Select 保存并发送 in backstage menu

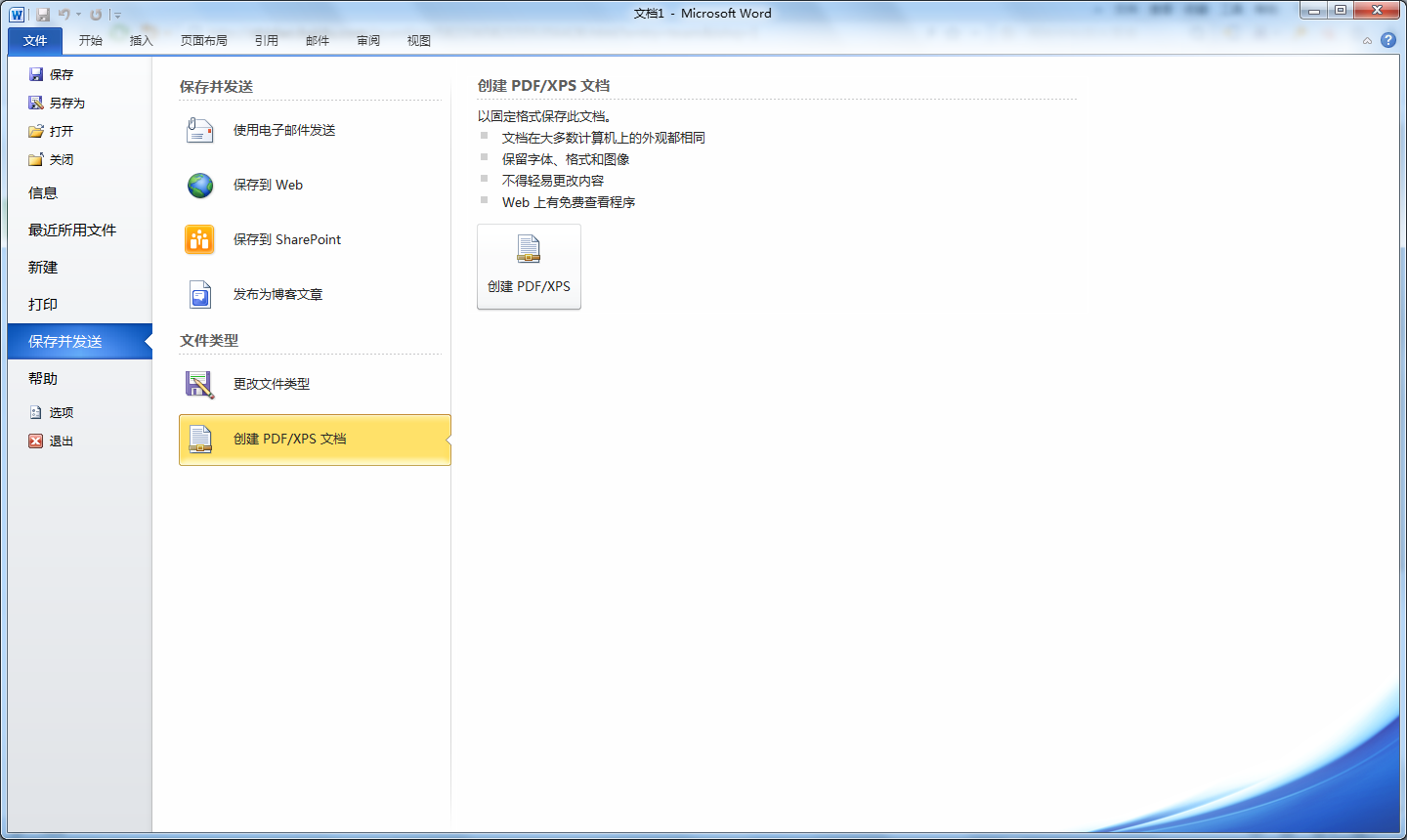click(x=80, y=341)
